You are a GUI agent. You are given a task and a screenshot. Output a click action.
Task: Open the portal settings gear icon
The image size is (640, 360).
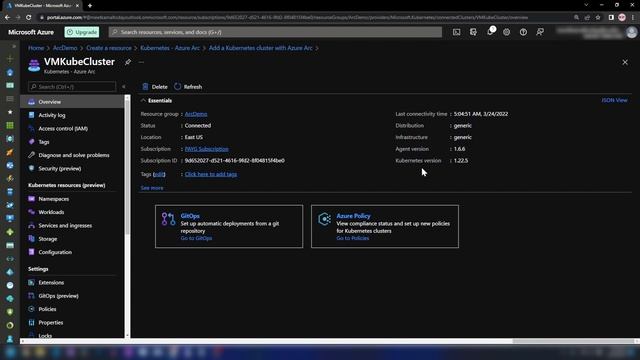pyautogui.click(x=507, y=32)
